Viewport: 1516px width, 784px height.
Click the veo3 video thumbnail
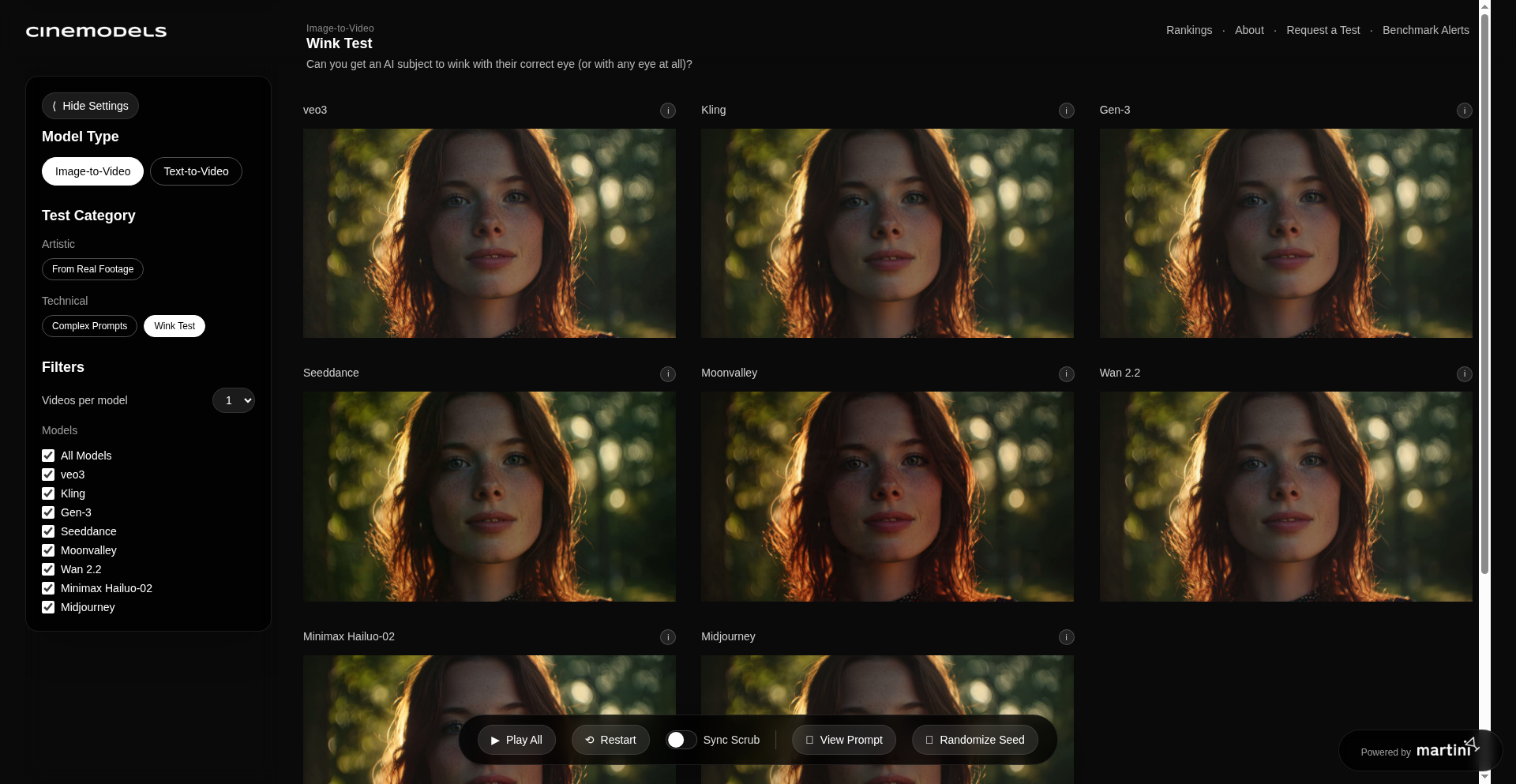coord(490,234)
